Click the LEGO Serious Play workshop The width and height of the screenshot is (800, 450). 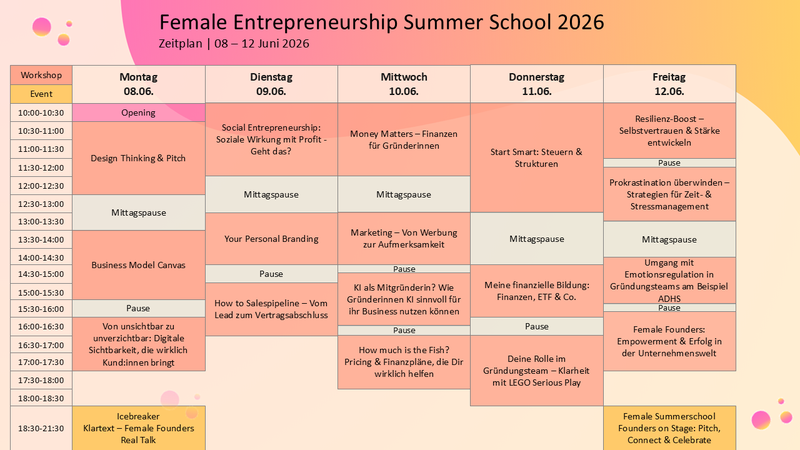[x=537, y=370]
